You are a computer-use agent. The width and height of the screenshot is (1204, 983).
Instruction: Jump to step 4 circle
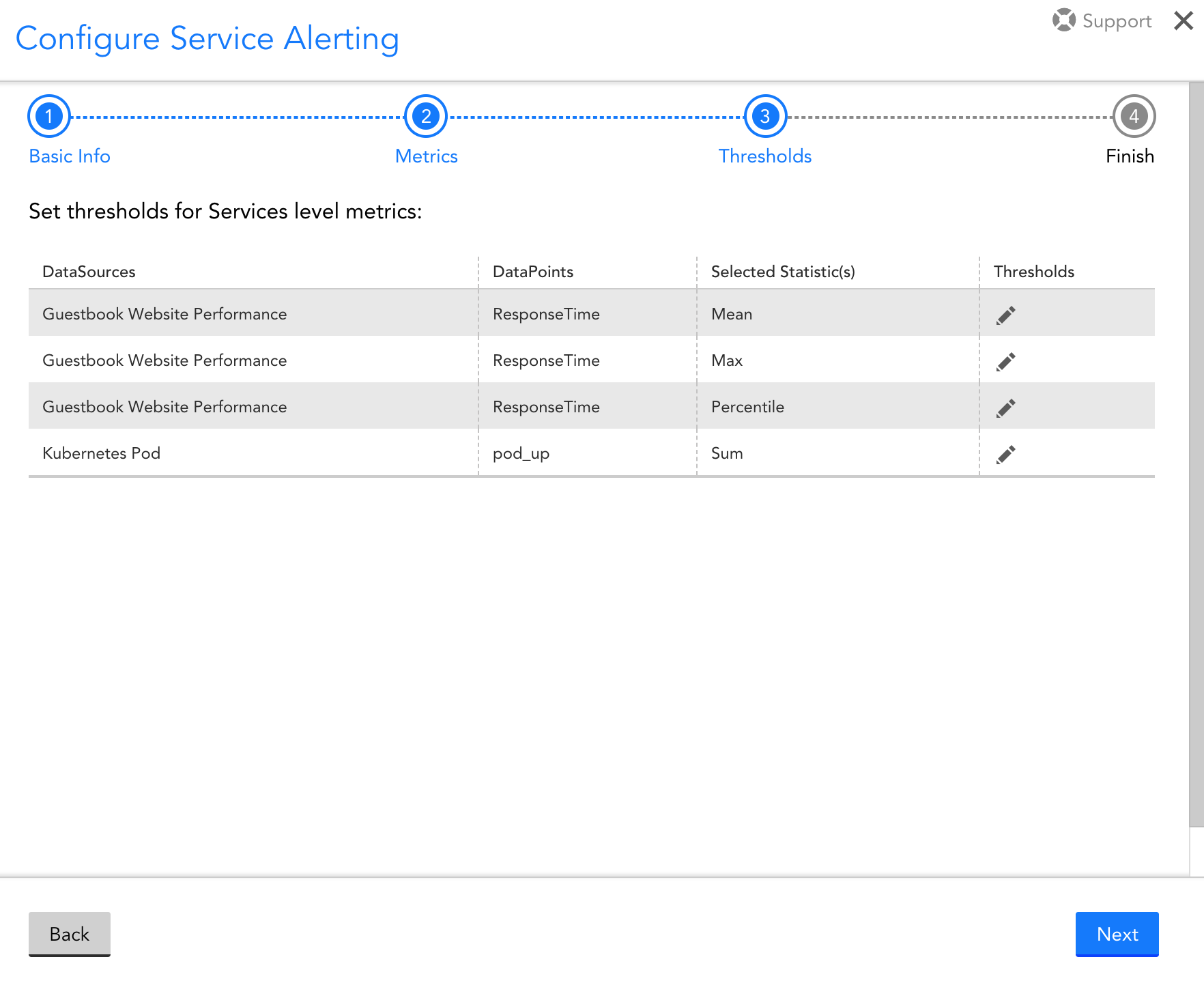click(x=1134, y=117)
